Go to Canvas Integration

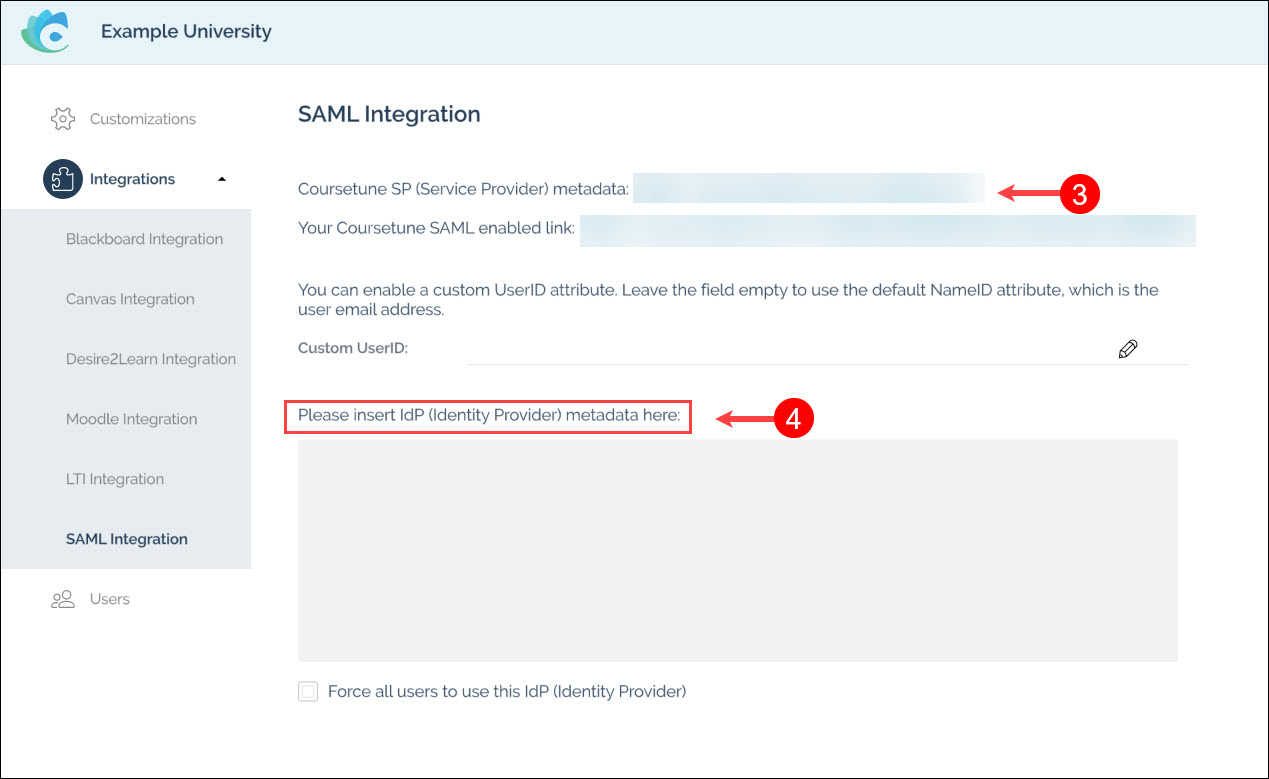(130, 299)
